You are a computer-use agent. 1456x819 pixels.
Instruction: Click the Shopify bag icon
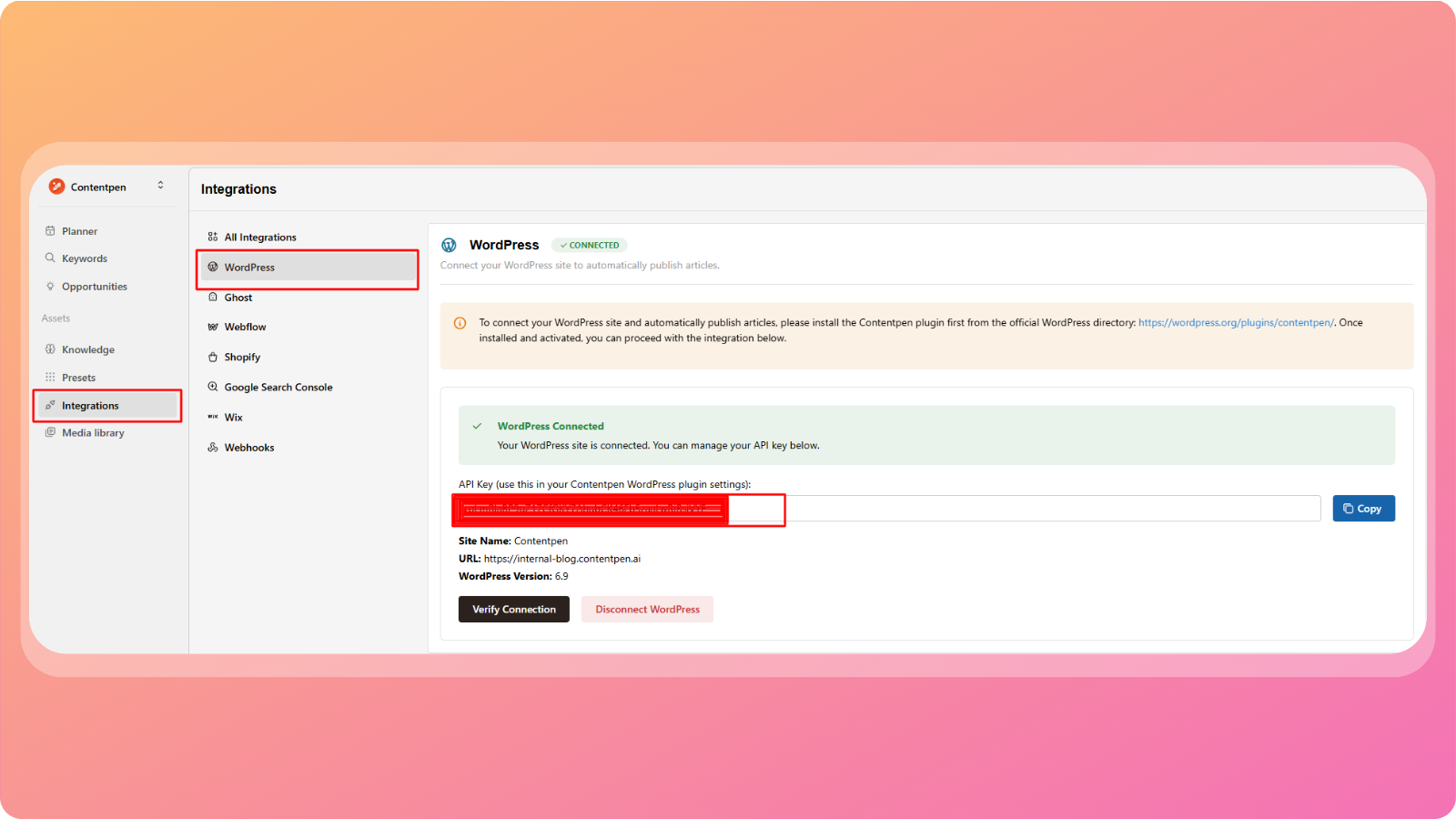pyautogui.click(x=213, y=358)
